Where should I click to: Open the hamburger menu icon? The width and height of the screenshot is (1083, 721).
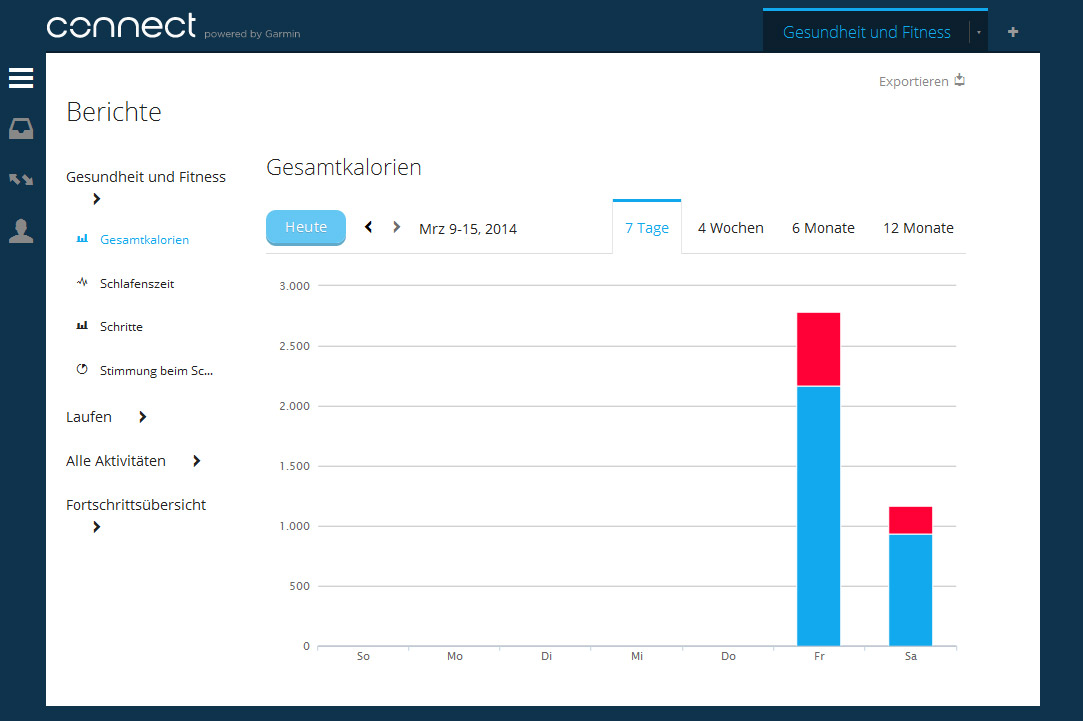click(x=21, y=78)
